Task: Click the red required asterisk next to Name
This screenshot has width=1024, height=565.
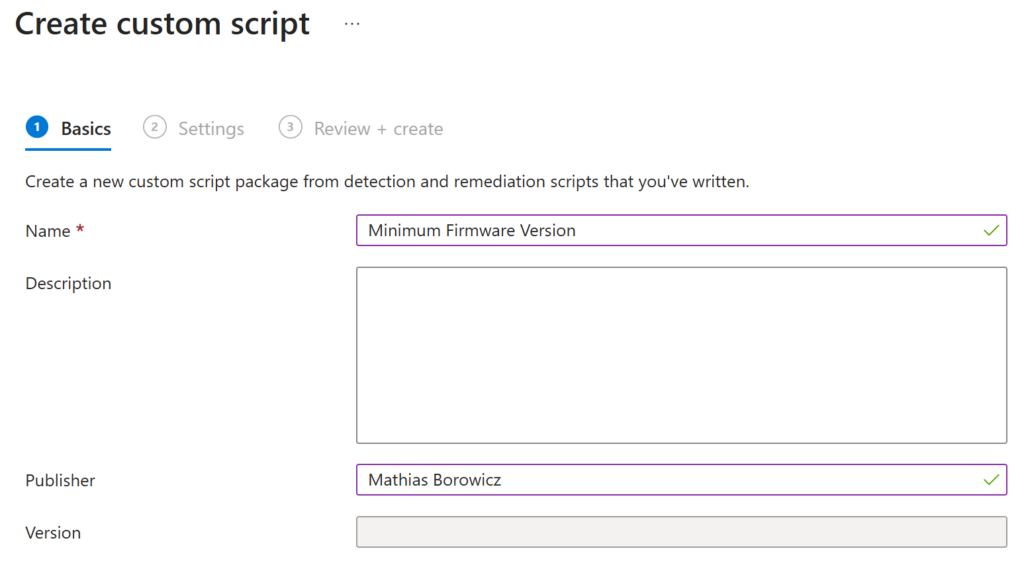Action: point(80,230)
